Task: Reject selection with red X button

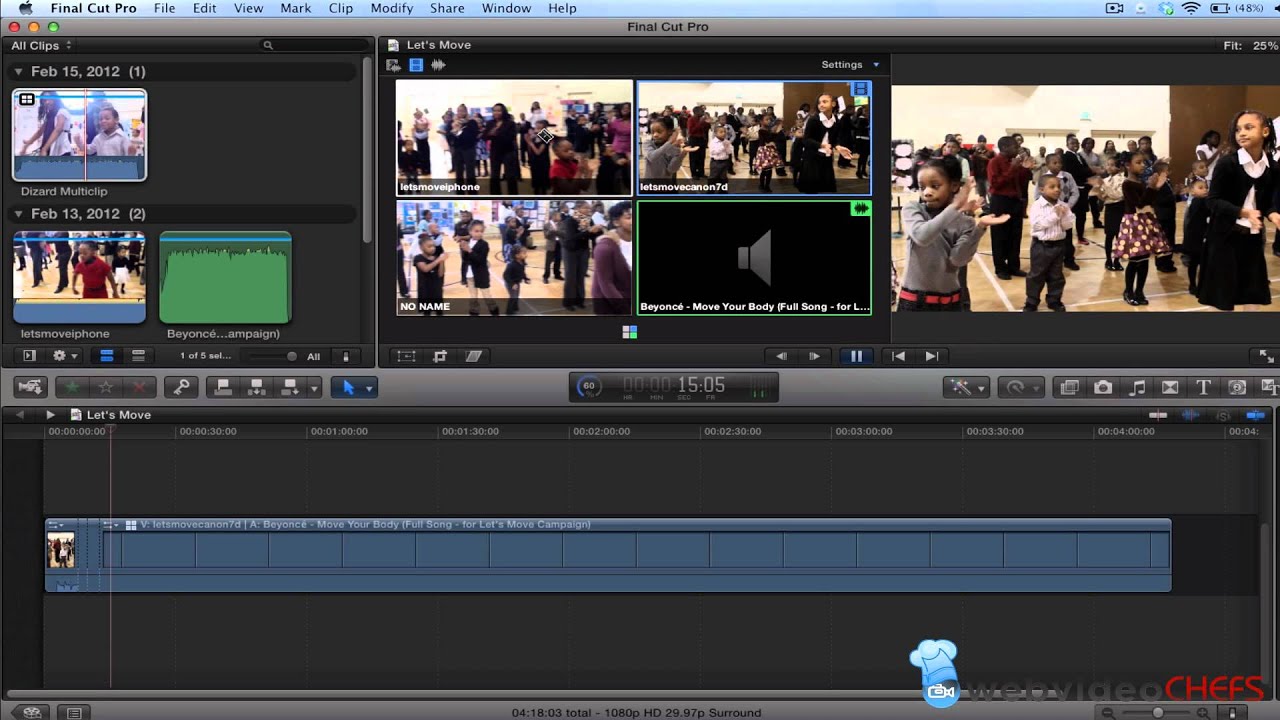Action: [x=139, y=387]
